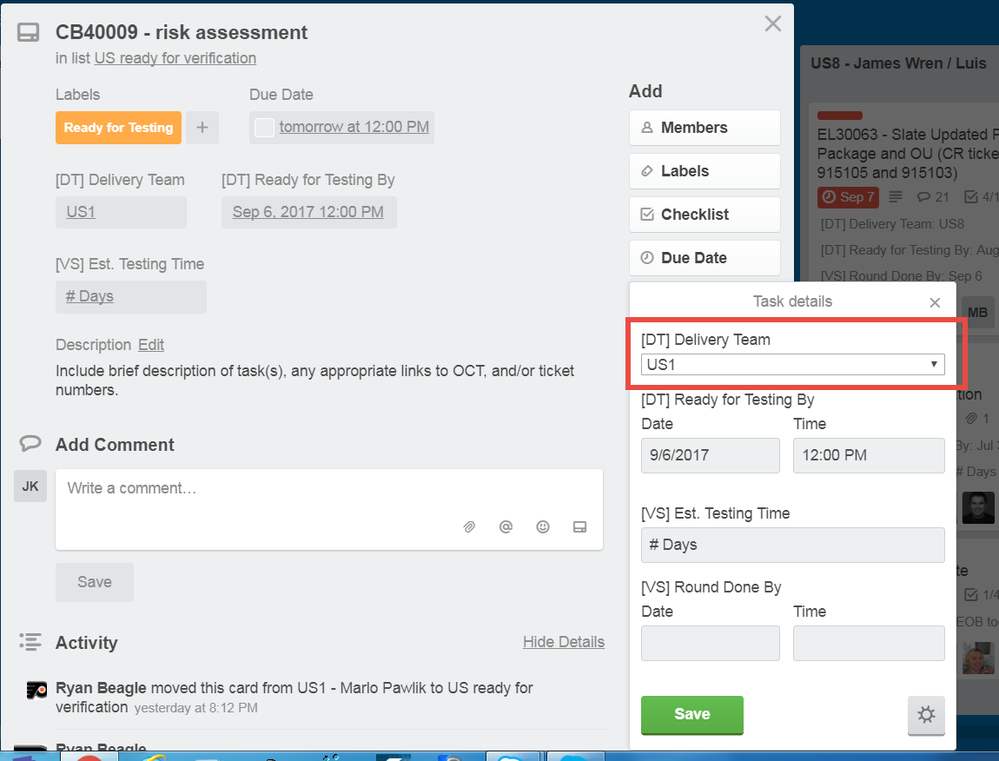This screenshot has height=761, width=999.
Task: Click the red 'Sep 7' due badge
Action: click(848, 197)
